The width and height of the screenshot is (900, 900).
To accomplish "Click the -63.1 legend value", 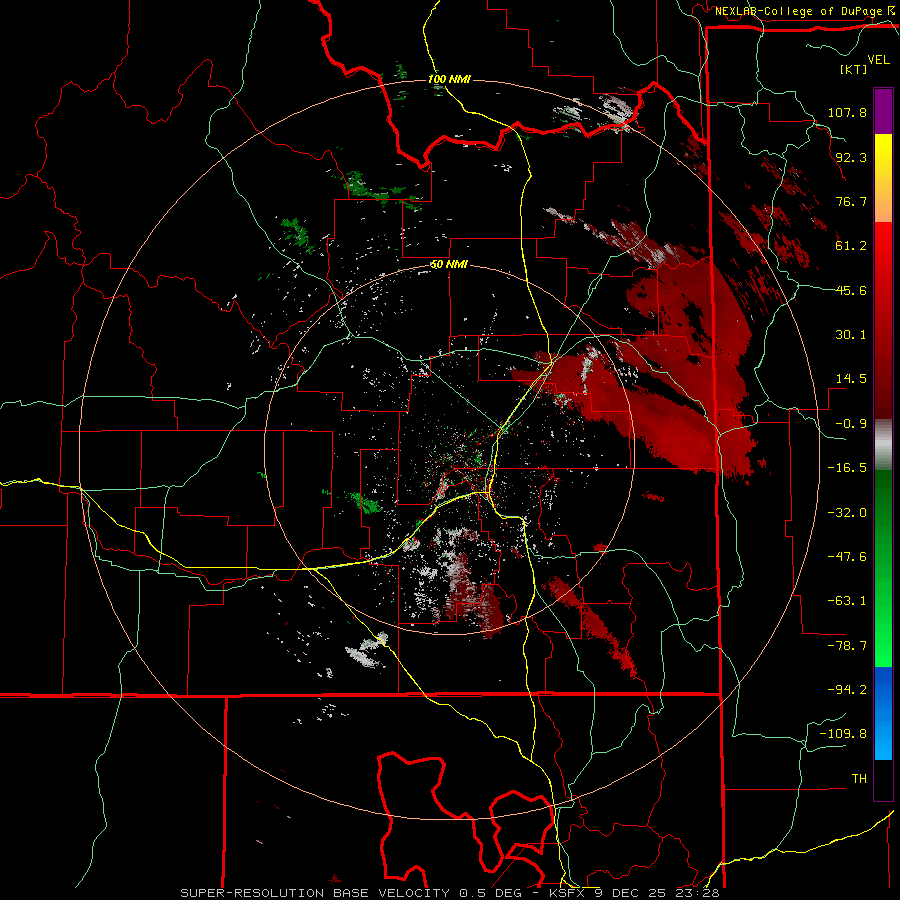I will click(x=847, y=601).
